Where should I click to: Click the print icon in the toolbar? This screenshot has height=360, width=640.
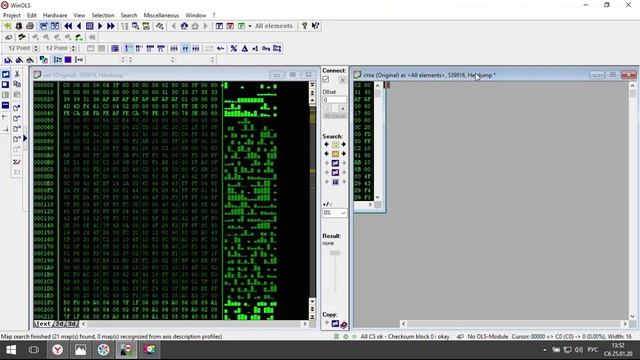click(x=30, y=26)
